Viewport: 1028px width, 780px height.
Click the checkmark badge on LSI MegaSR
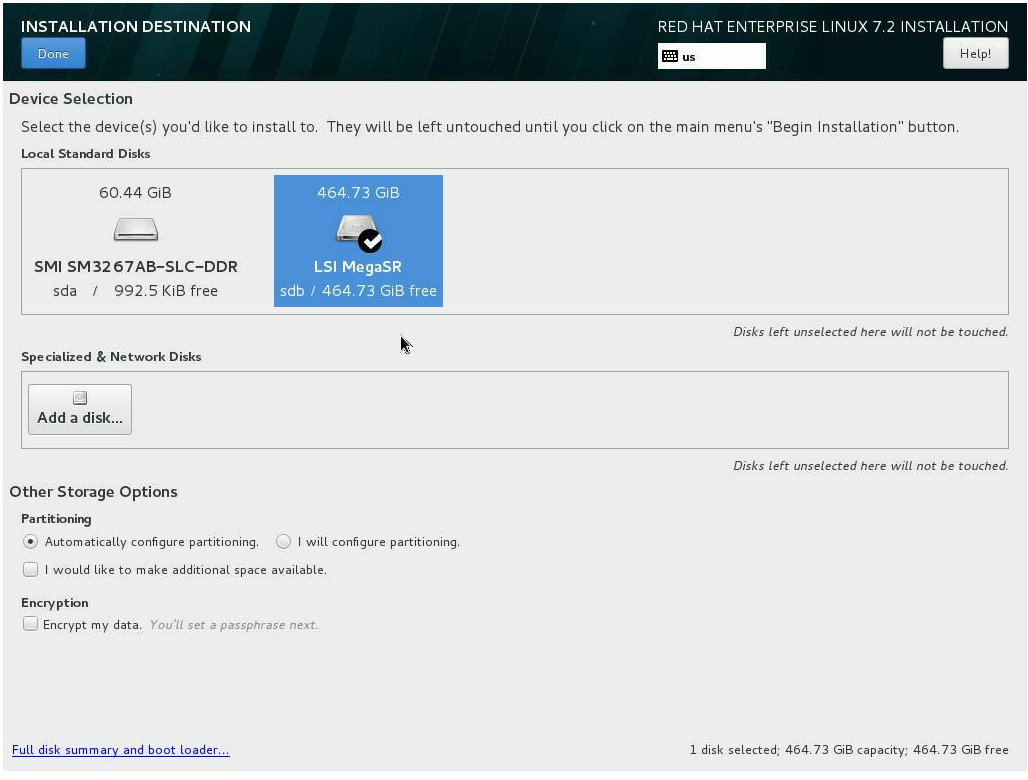click(x=370, y=241)
